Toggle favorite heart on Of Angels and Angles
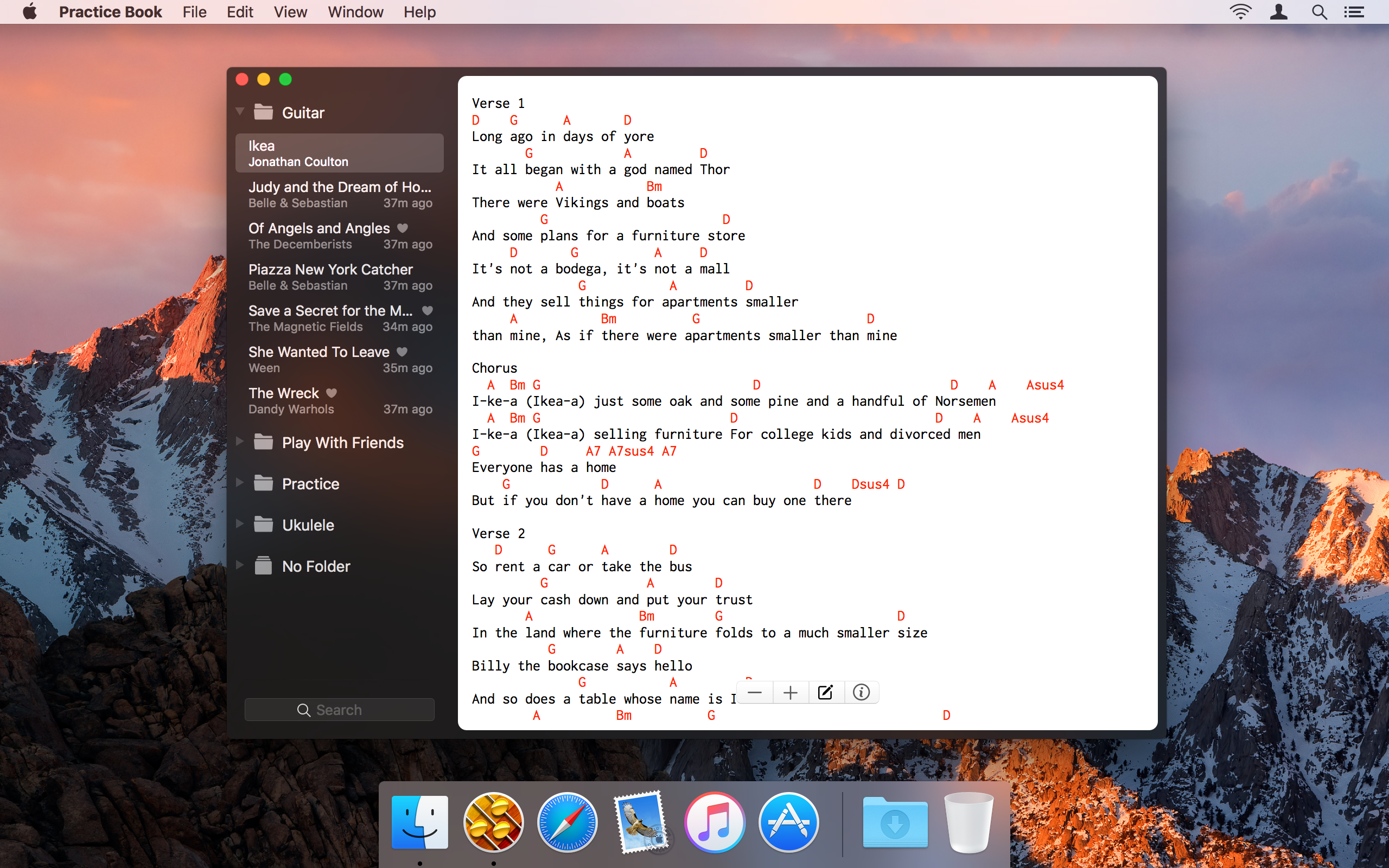The width and height of the screenshot is (1389, 868). coord(403,228)
